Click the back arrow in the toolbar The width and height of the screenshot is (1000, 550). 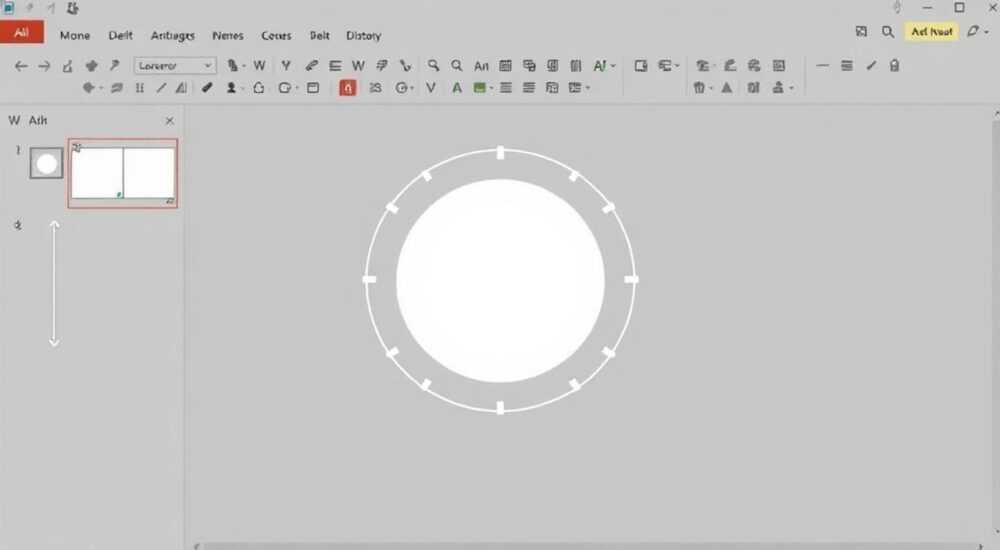tap(21, 66)
